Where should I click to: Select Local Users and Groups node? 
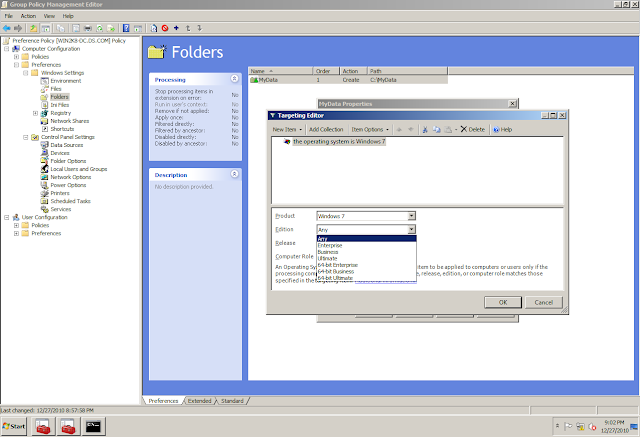79,169
